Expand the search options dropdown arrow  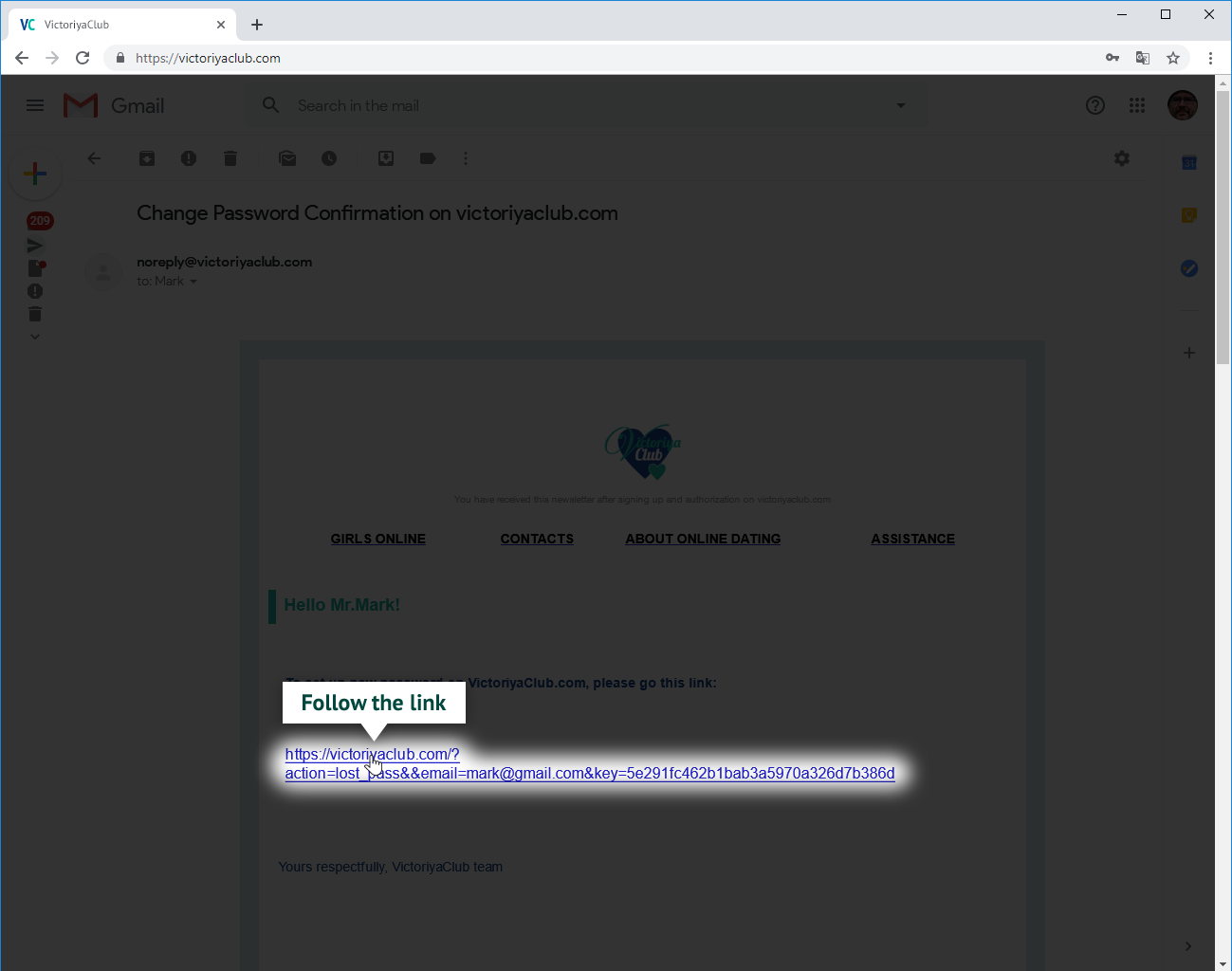[901, 105]
